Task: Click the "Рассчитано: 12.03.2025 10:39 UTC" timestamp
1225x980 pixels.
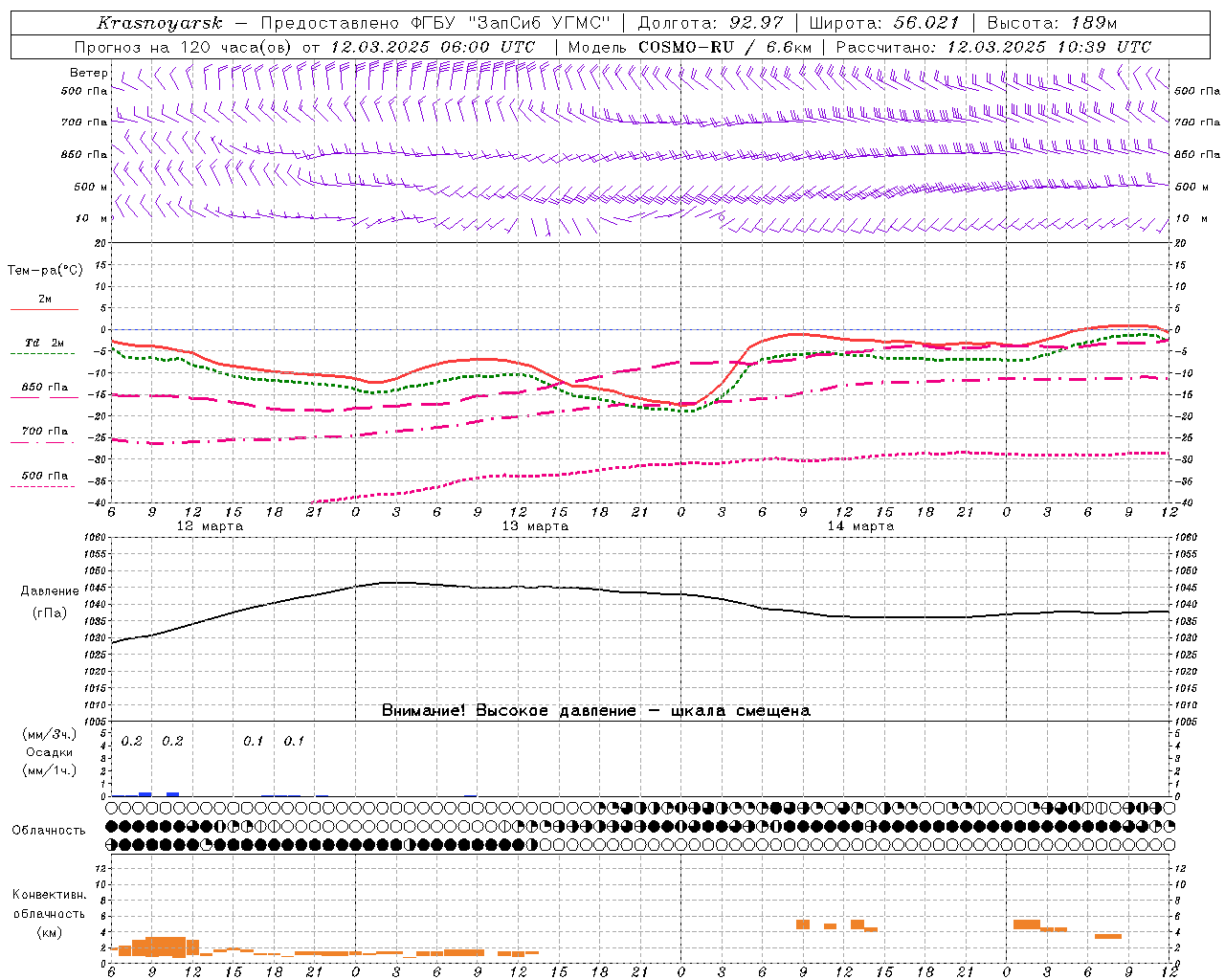Action: [x=993, y=47]
